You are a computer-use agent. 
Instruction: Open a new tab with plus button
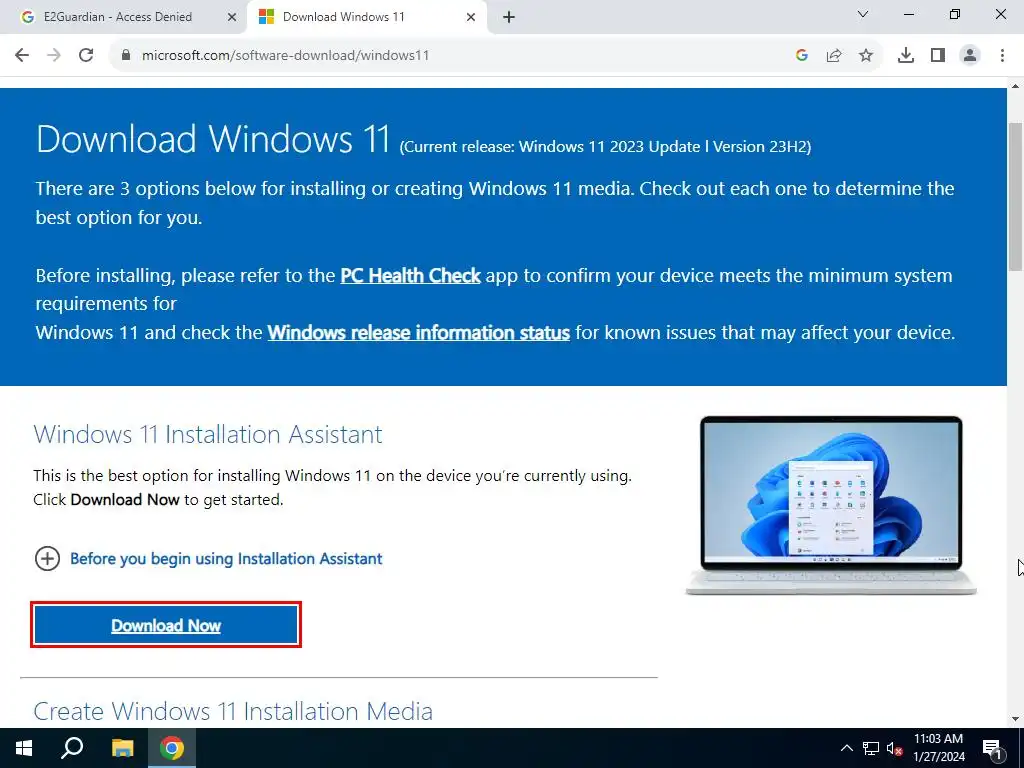[509, 18]
